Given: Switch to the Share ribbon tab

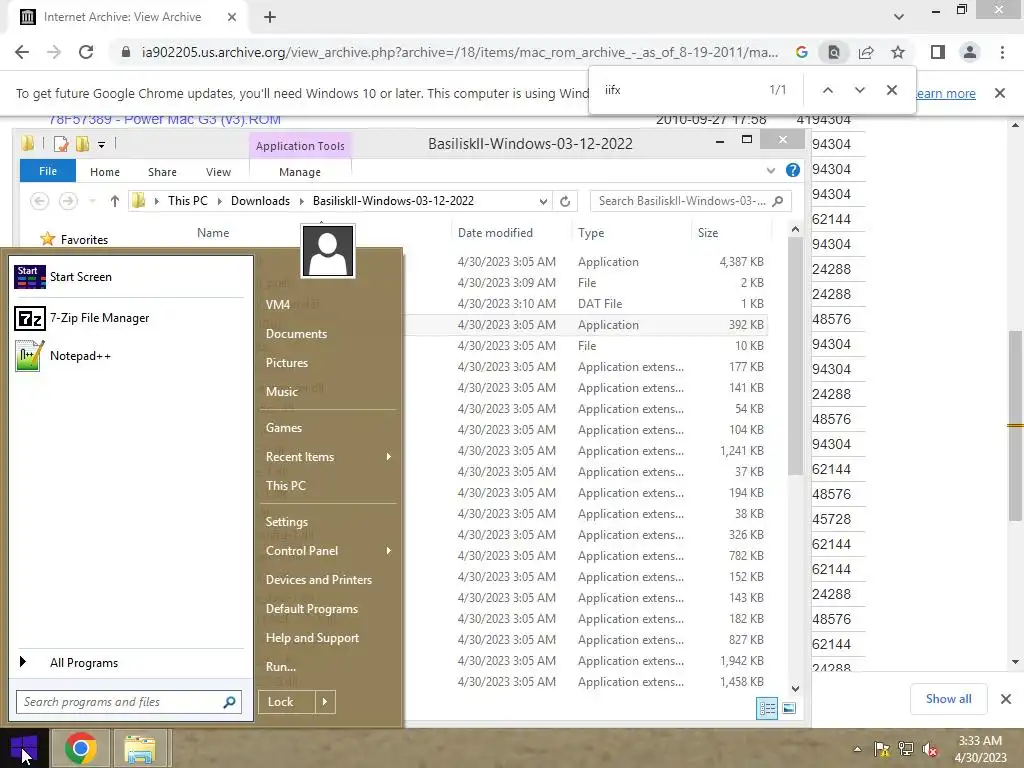Looking at the screenshot, I should pos(162,172).
